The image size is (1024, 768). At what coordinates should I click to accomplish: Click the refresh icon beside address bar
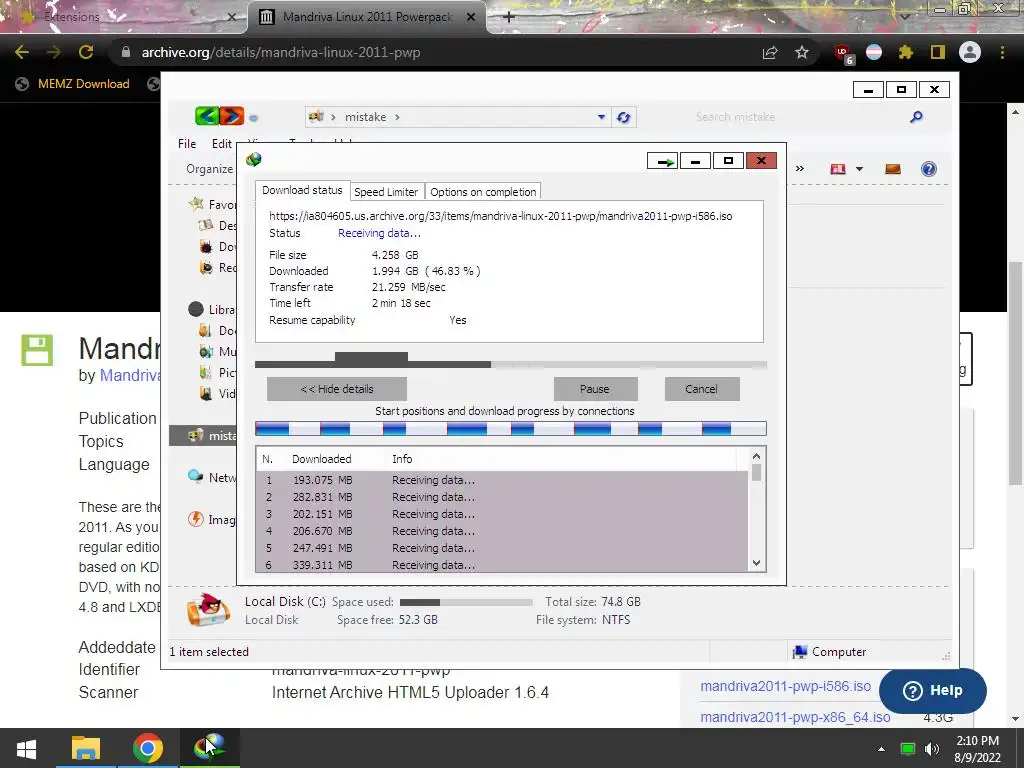coord(624,117)
